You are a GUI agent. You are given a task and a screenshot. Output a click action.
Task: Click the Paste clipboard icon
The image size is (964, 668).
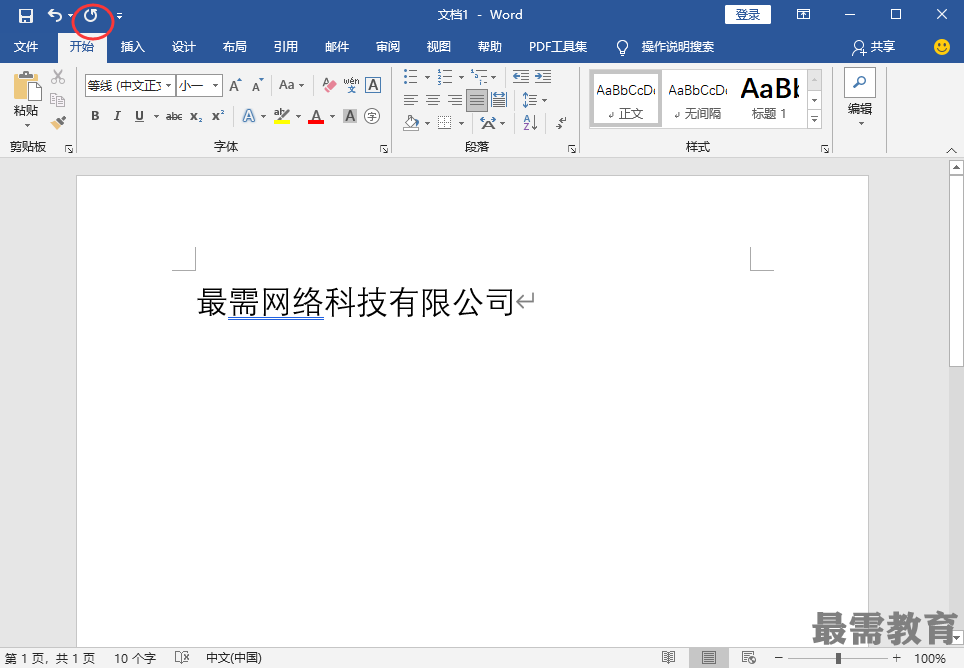(27, 85)
